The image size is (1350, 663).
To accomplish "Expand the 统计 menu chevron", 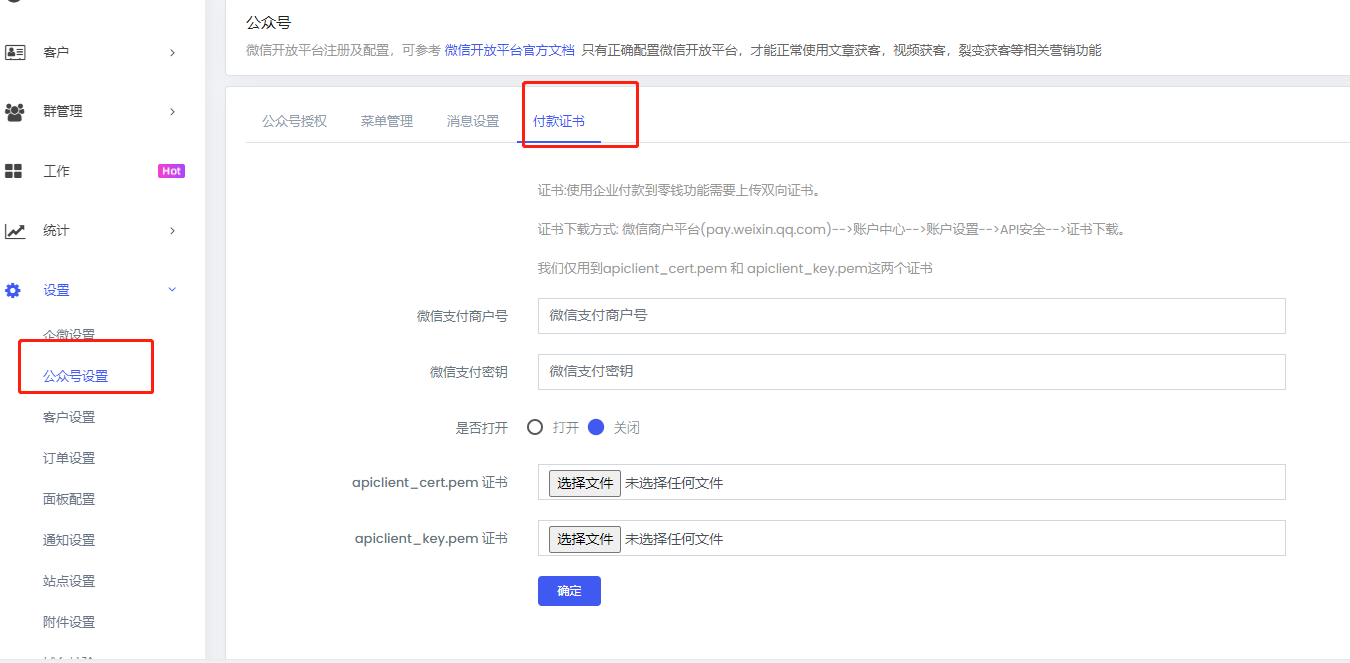I will coord(172,231).
